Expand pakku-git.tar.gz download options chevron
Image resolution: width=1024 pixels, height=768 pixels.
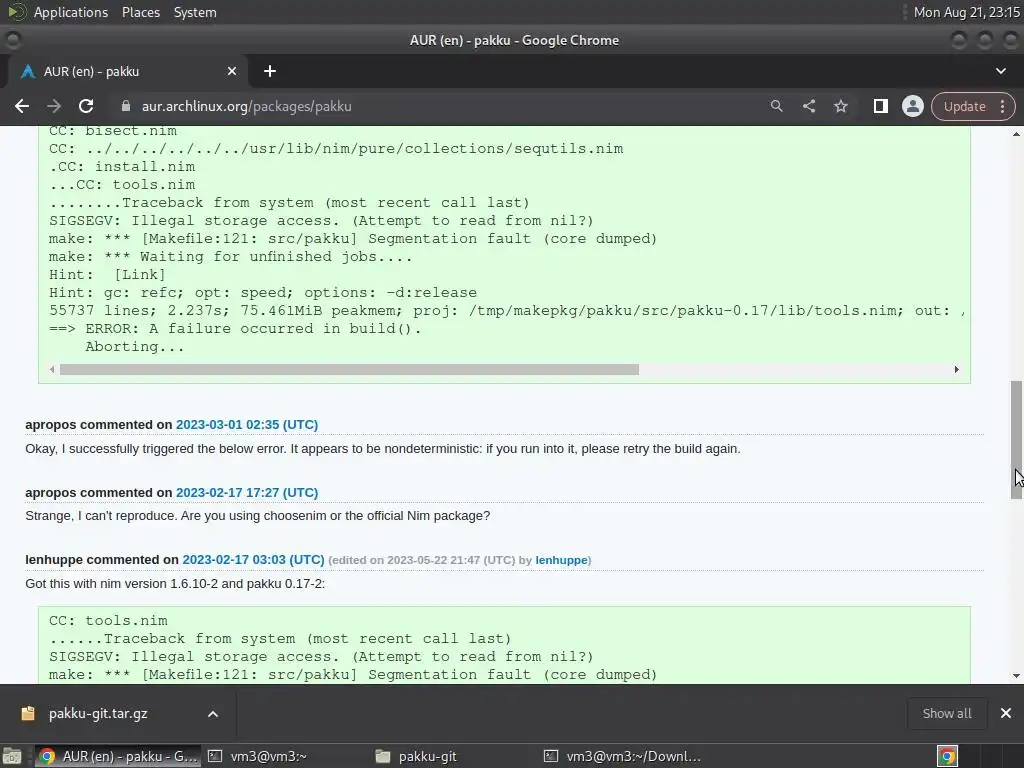213,714
